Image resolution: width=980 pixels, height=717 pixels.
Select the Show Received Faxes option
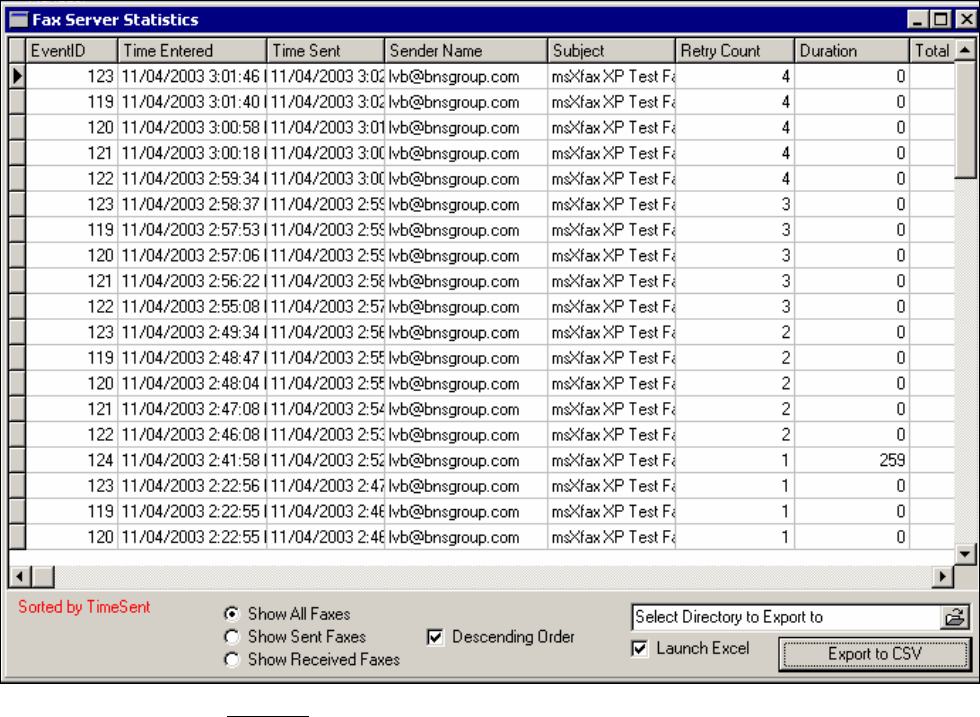coord(232,659)
